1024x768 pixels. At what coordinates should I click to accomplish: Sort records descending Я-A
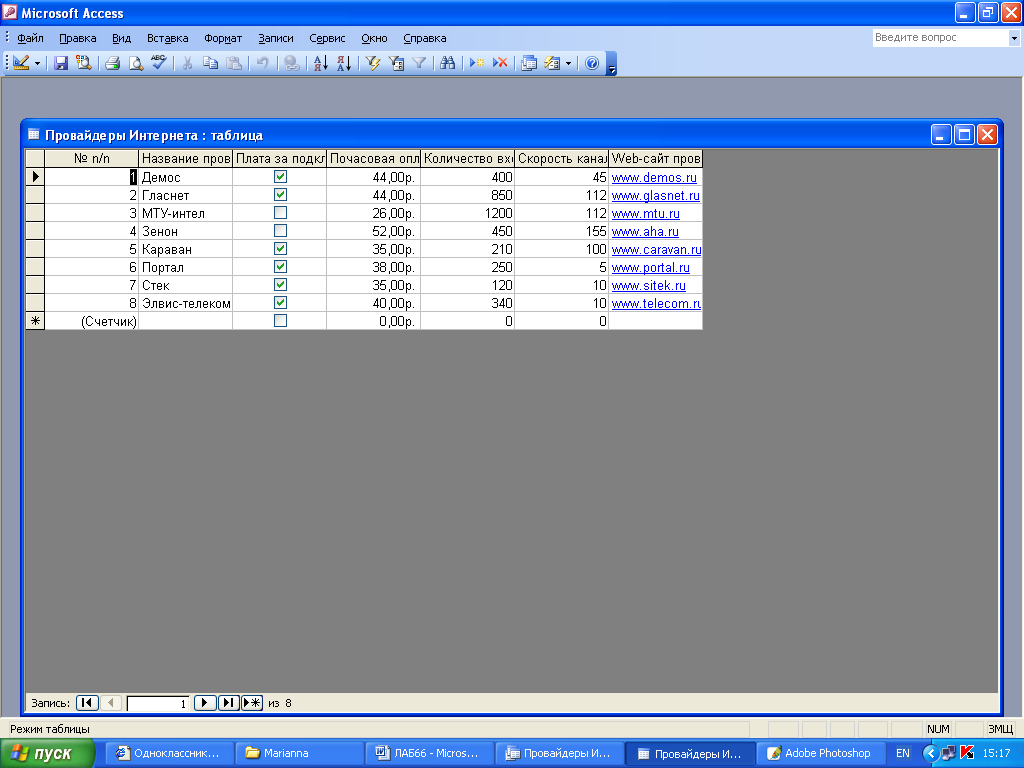tap(344, 63)
